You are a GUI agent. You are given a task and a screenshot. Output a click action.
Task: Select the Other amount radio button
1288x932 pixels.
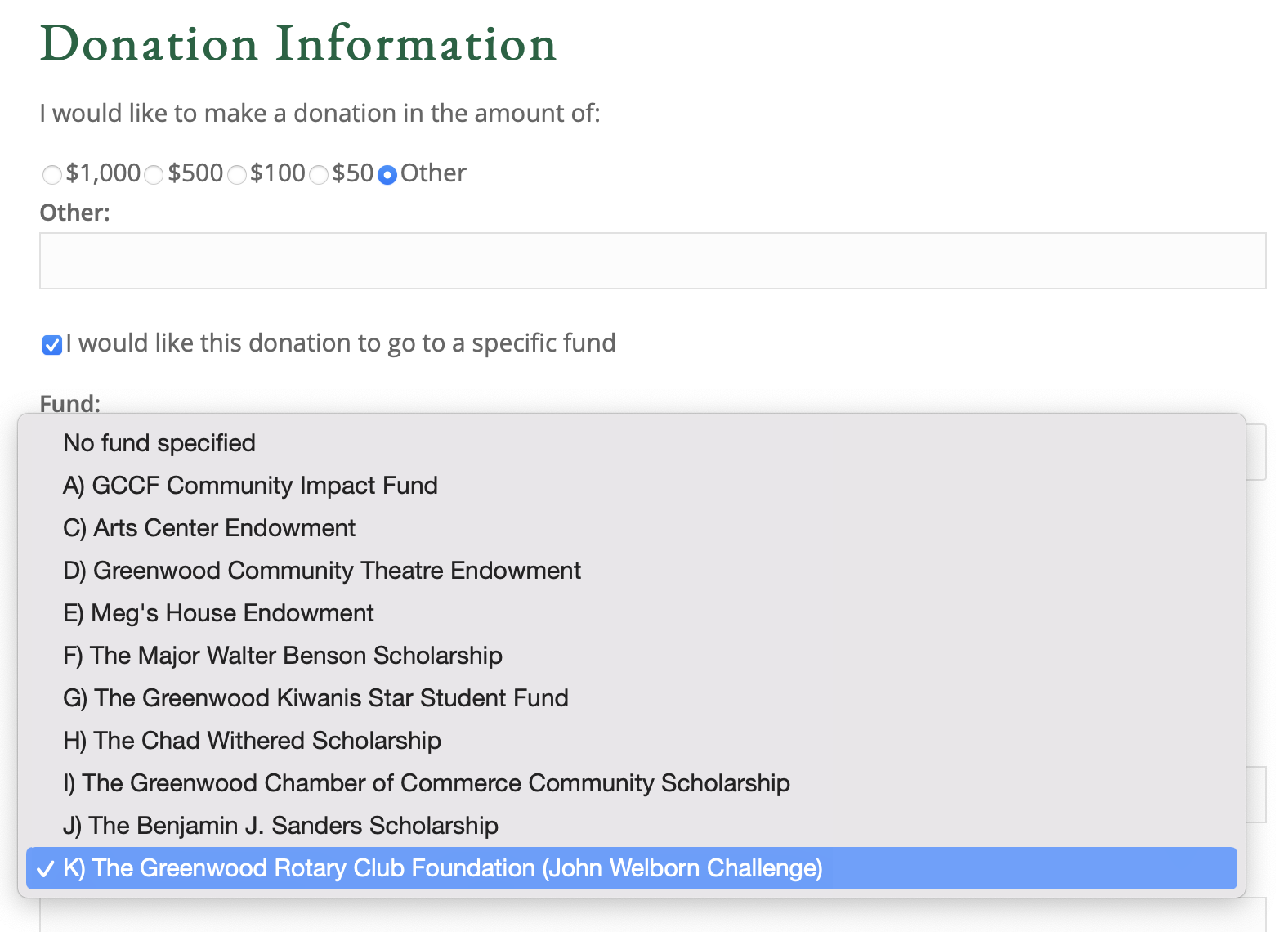387,175
